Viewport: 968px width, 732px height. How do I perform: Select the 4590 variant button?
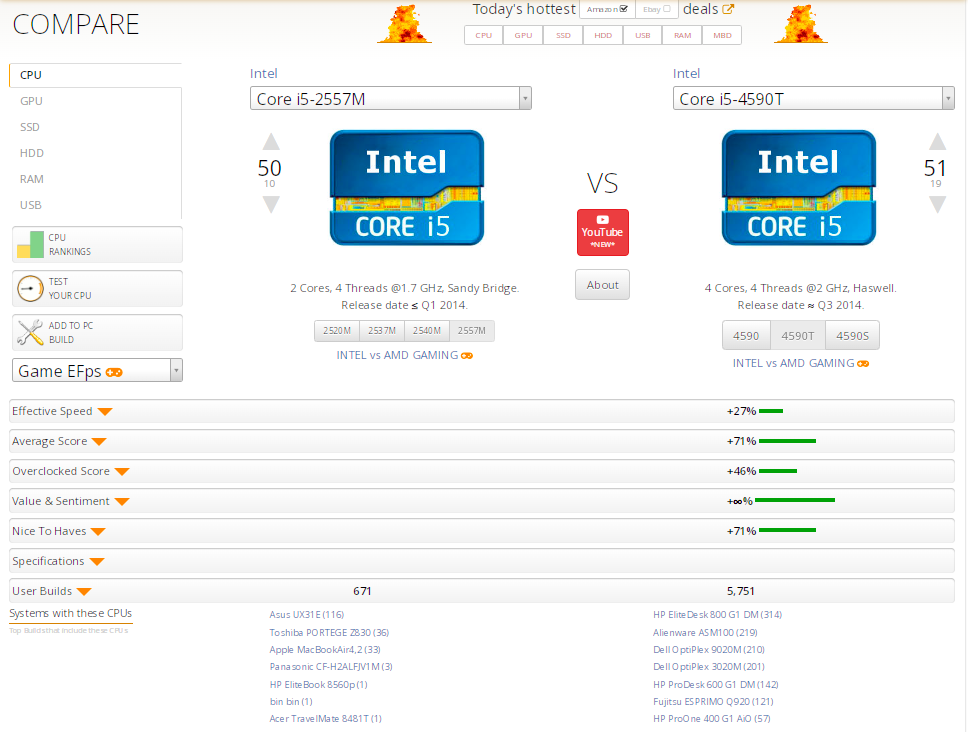746,336
